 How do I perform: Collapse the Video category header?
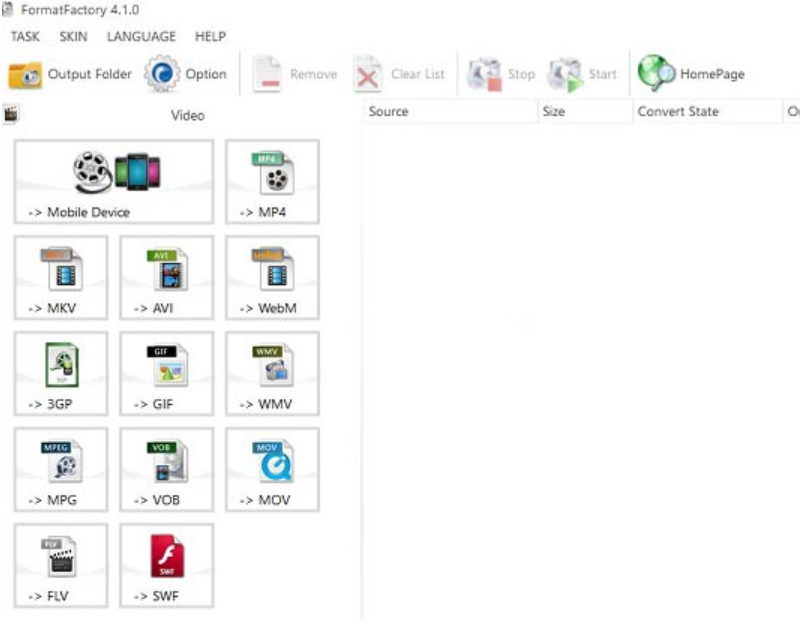(187, 115)
